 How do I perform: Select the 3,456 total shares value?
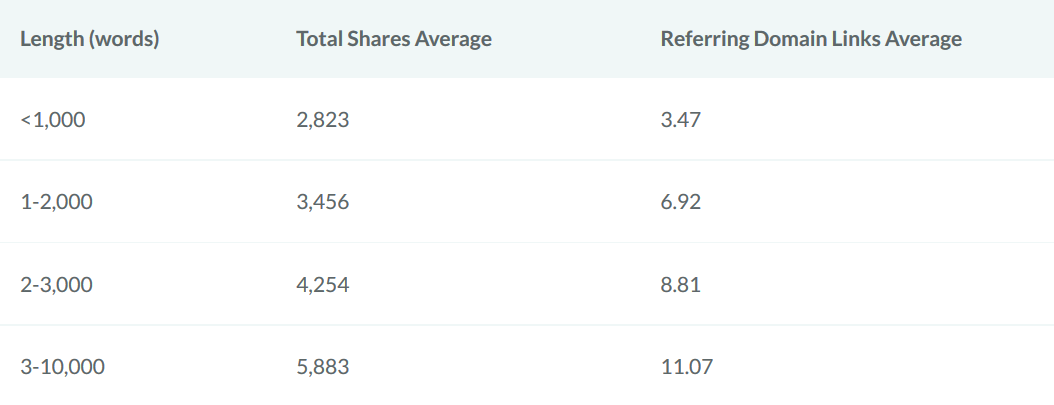pos(323,202)
